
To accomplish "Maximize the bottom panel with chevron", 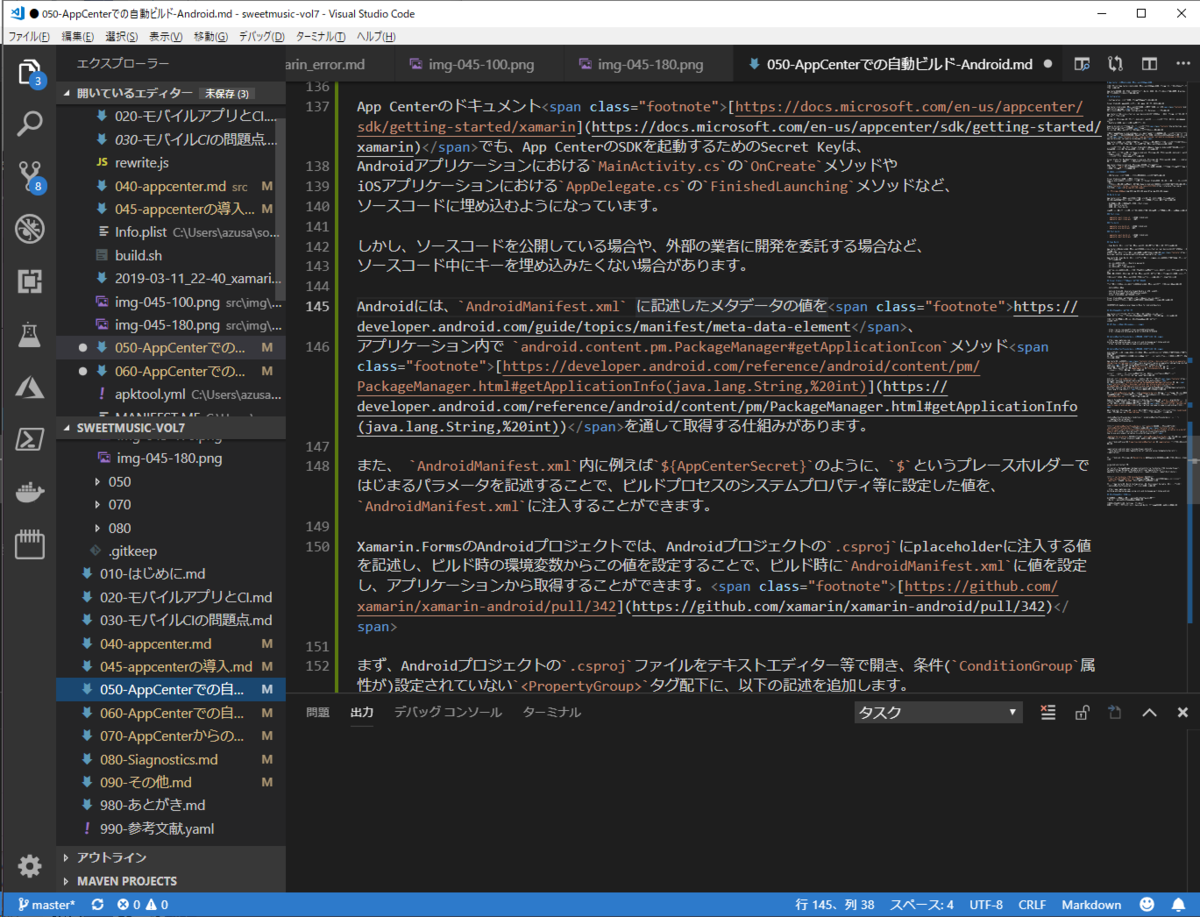I will [x=1150, y=713].
